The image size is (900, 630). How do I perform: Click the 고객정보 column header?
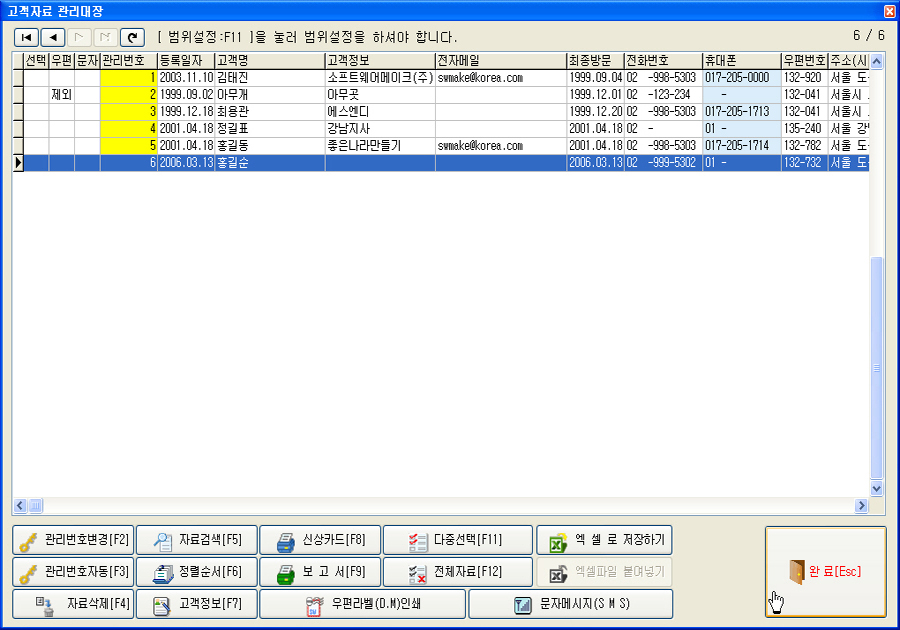click(380, 61)
